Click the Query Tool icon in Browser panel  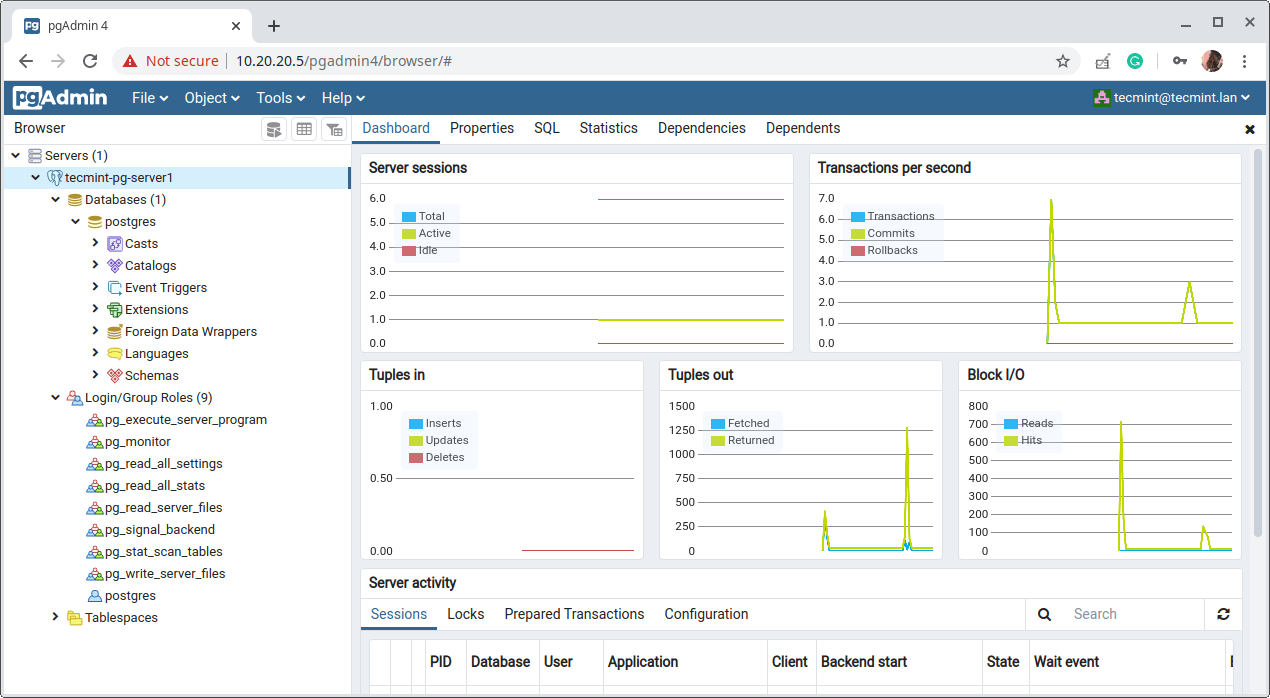(x=273, y=129)
